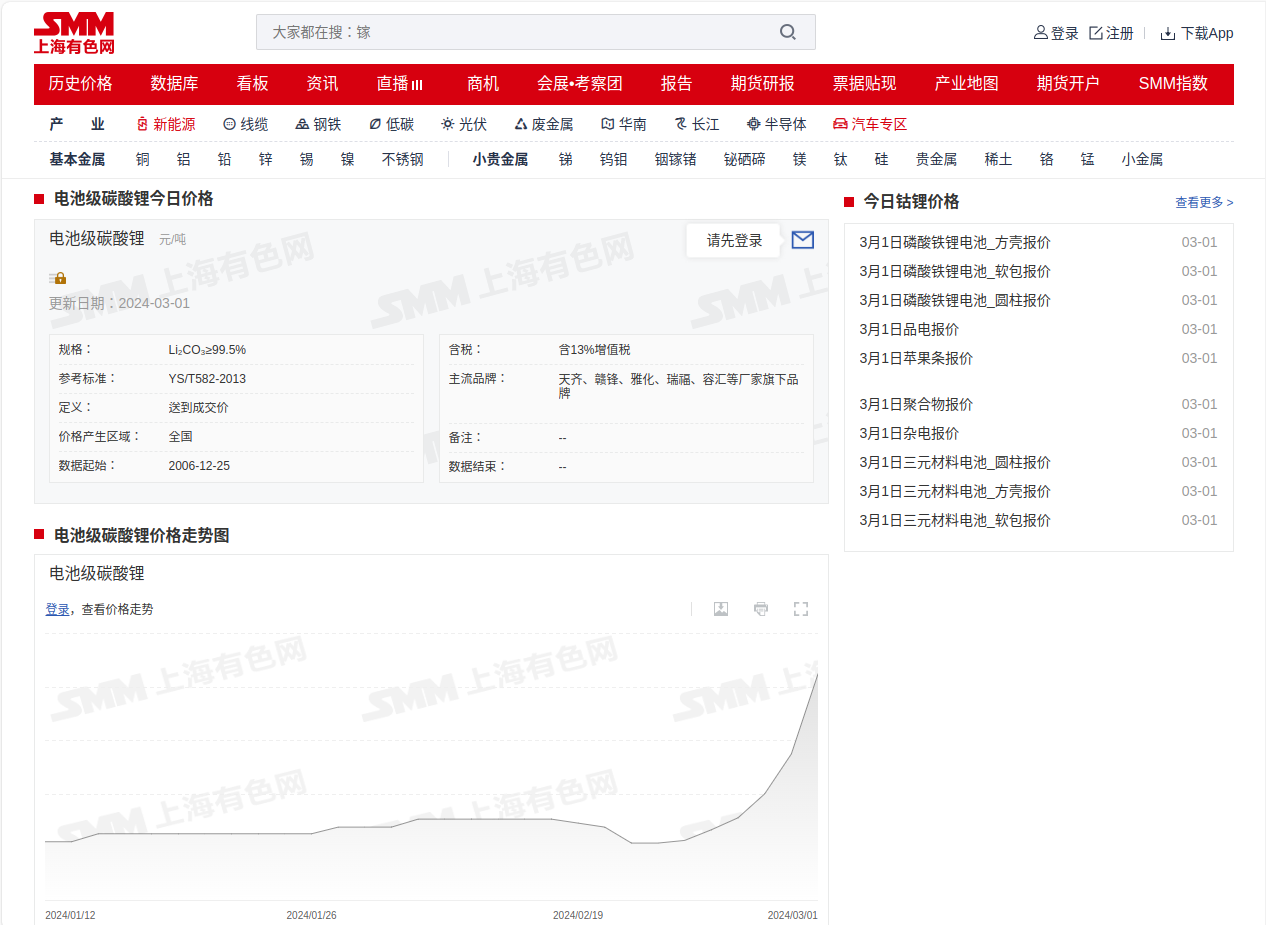
Task: Open the 新能源 industry section
Action: [x=166, y=124]
